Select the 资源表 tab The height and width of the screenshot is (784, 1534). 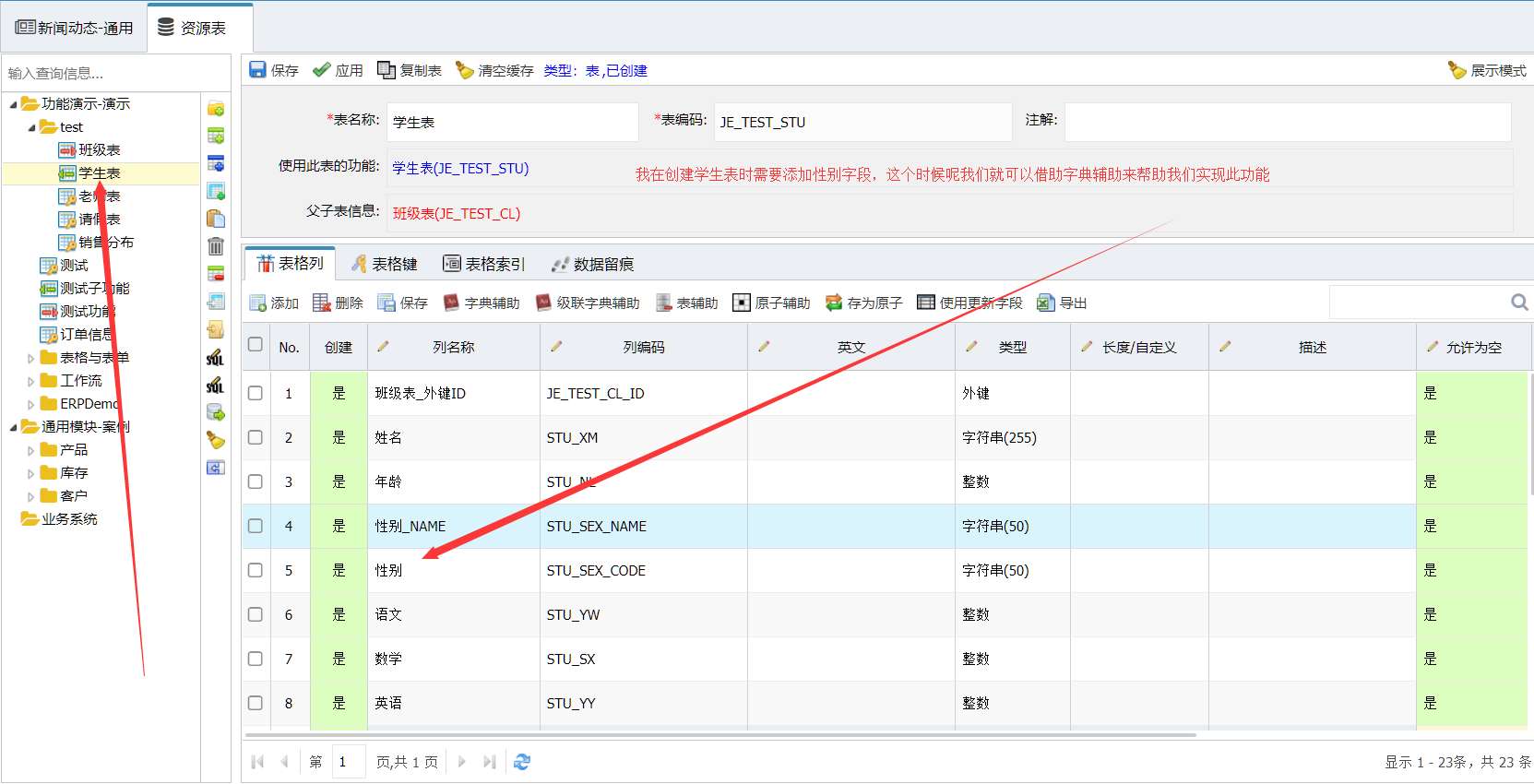[x=200, y=28]
